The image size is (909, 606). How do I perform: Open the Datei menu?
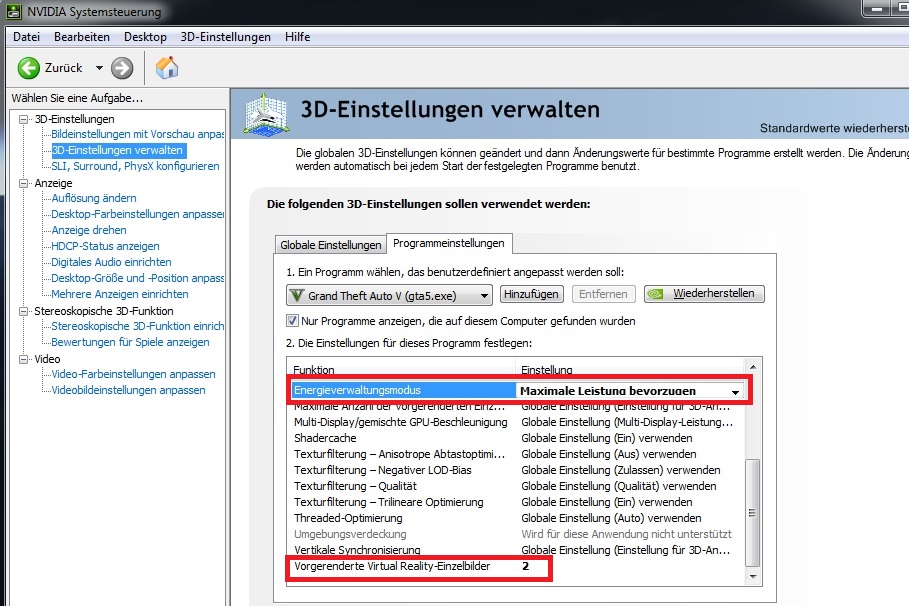pyautogui.click(x=26, y=37)
